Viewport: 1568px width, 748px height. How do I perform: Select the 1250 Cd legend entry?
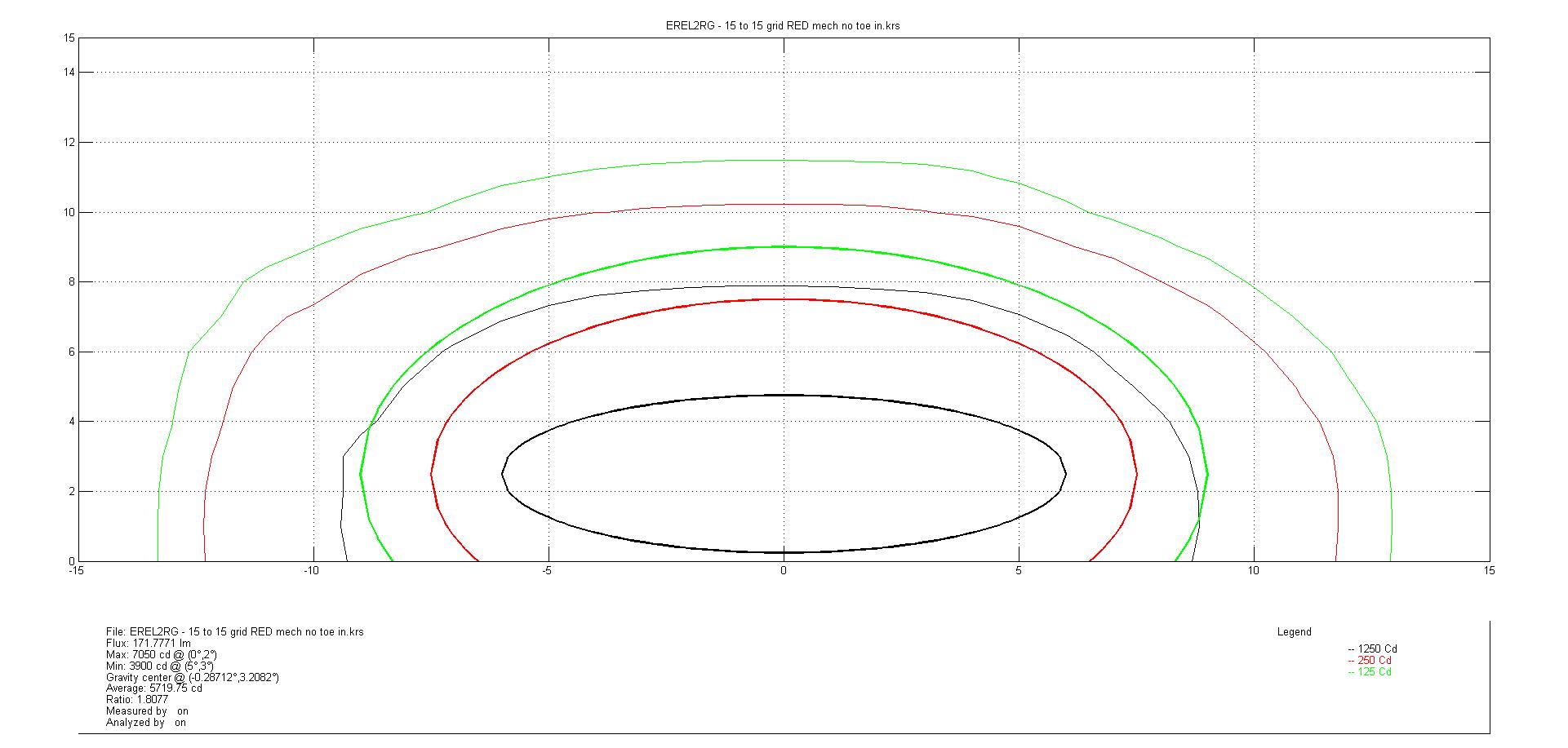tap(1375, 649)
